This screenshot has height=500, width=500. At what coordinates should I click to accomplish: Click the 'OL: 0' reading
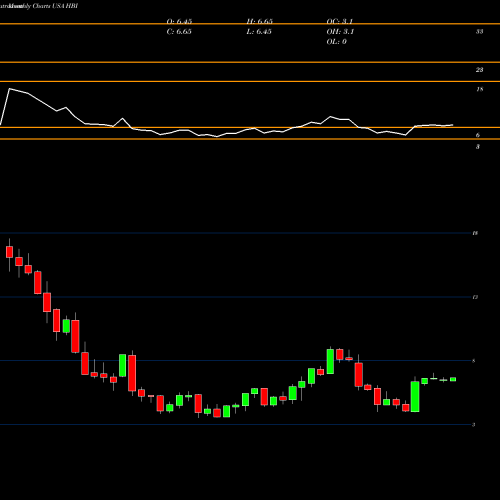pos(336,42)
